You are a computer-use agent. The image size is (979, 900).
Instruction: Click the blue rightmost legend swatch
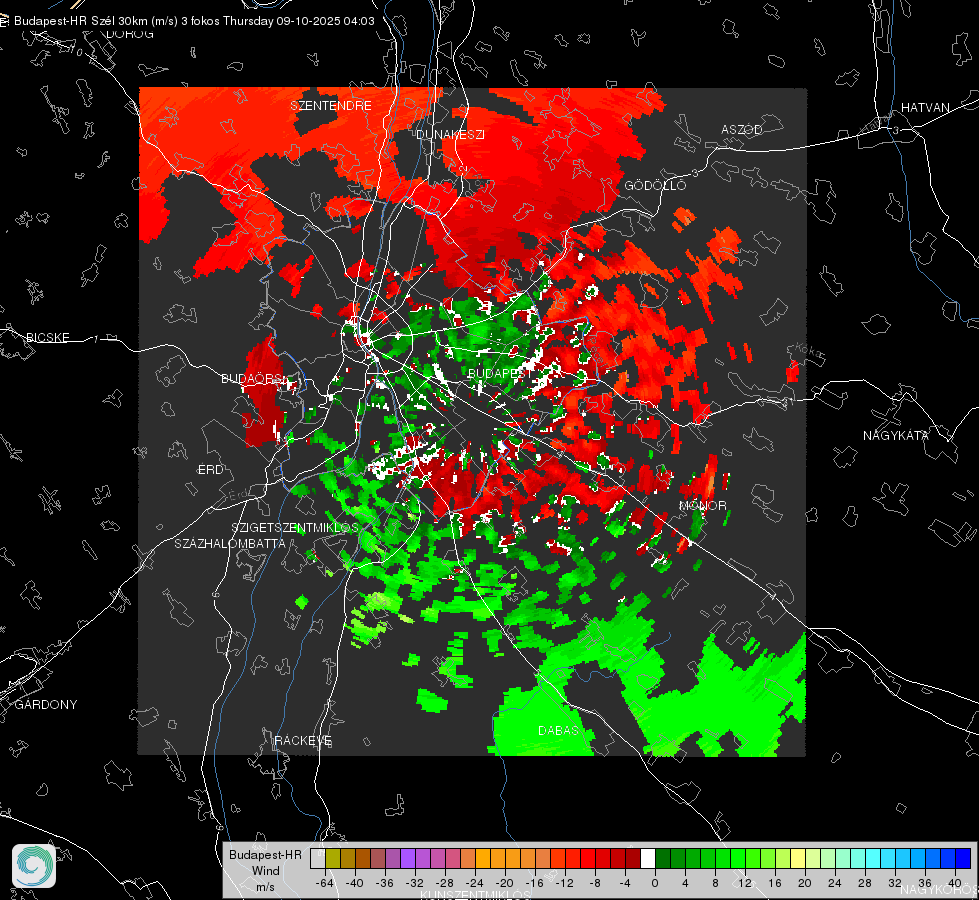[963, 858]
